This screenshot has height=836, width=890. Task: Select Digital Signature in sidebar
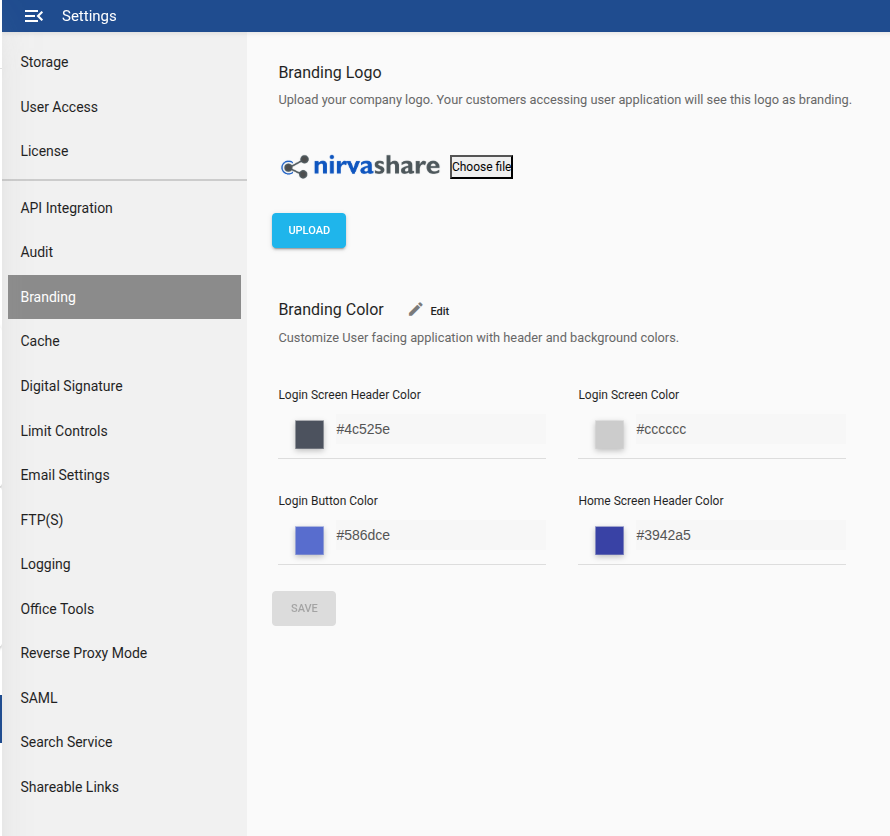[72, 386]
